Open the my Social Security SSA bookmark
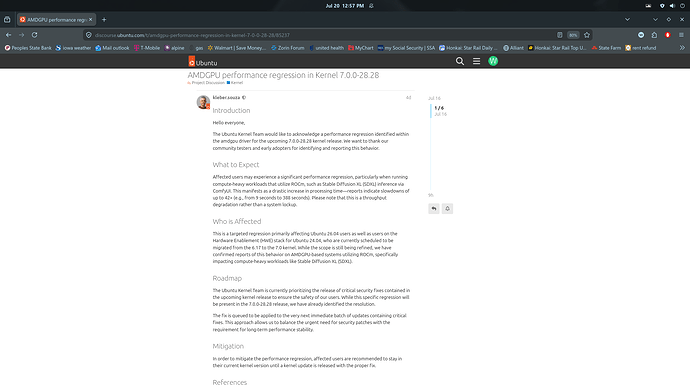The image size is (690, 388). click(406, 48)
